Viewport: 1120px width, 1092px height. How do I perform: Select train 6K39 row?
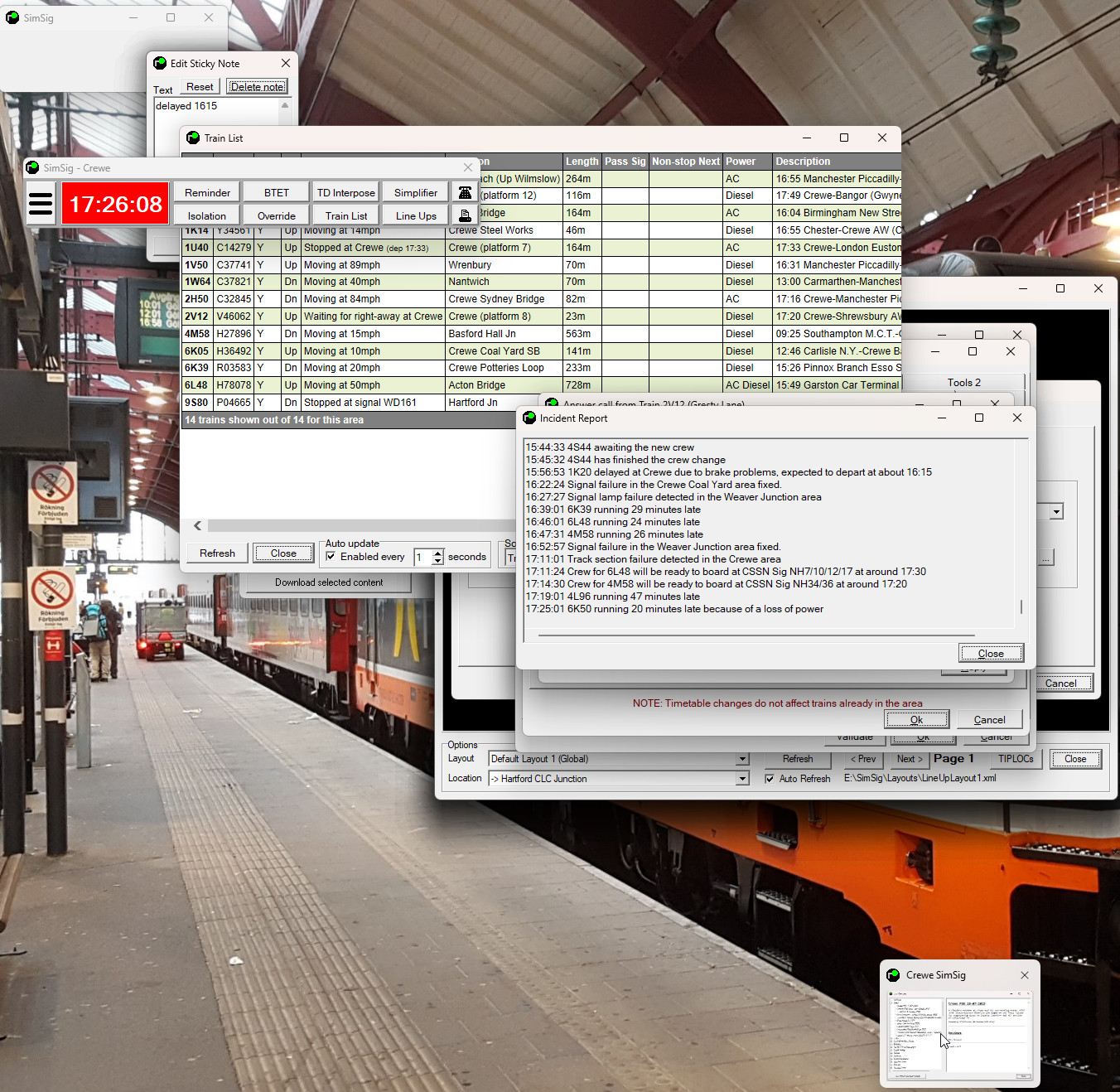(x=542, y=368)
